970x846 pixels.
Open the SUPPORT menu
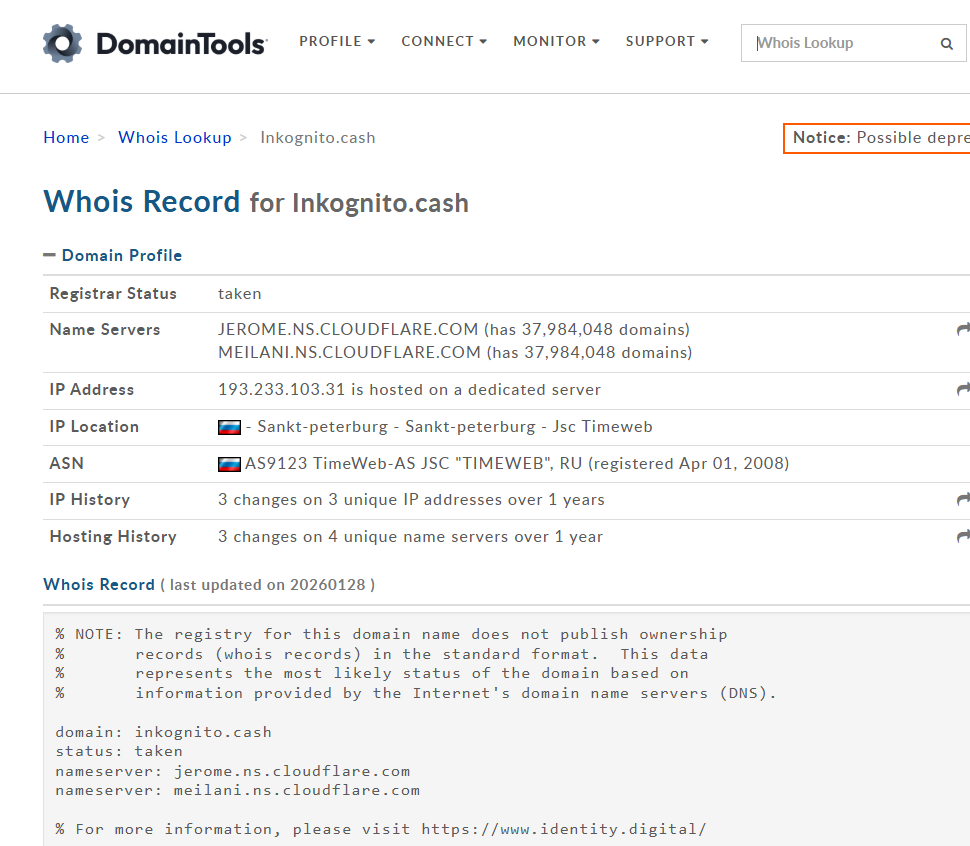666,41
